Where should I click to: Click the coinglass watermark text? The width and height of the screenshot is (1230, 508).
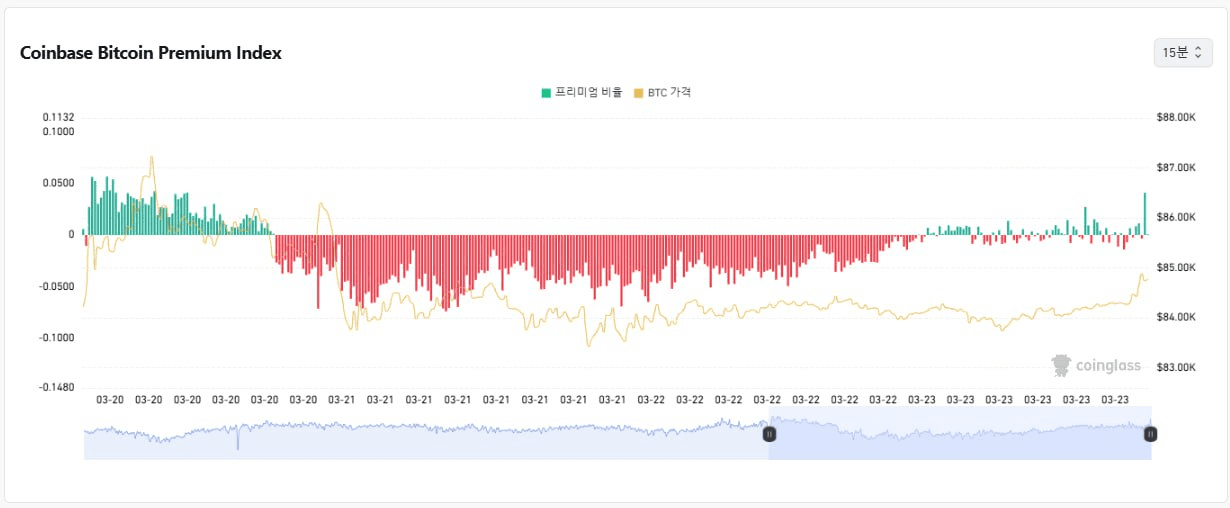coord(1108,366)
